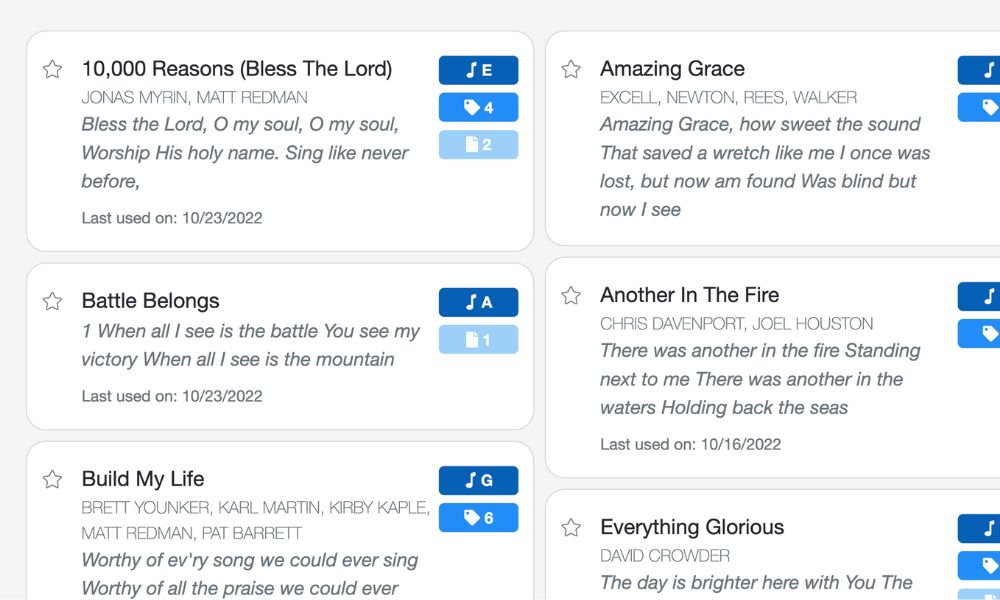Viewport: 1000px width, 600px height.
Task: Star the Another In The Fire song
Action: (x=571, y=295)
